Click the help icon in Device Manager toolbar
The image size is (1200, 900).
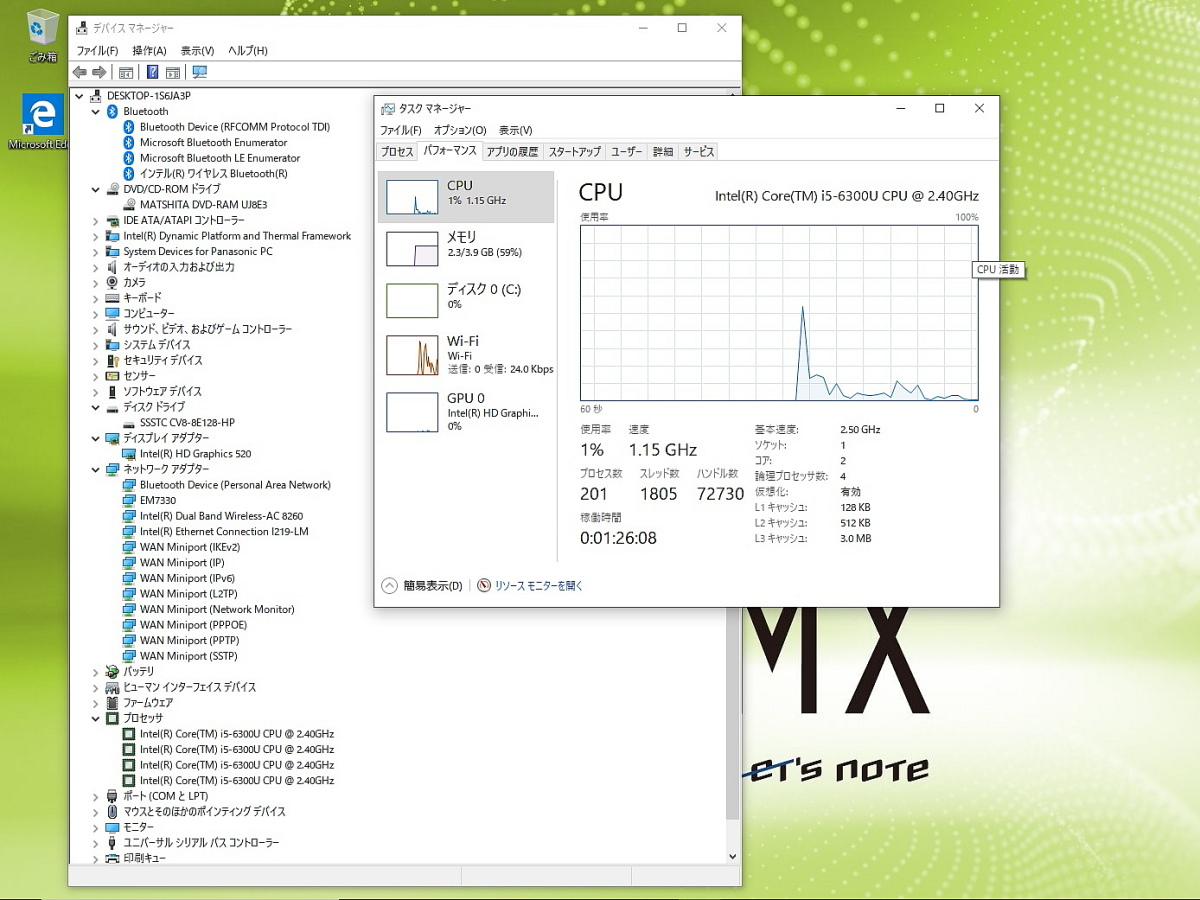point(152,72)
